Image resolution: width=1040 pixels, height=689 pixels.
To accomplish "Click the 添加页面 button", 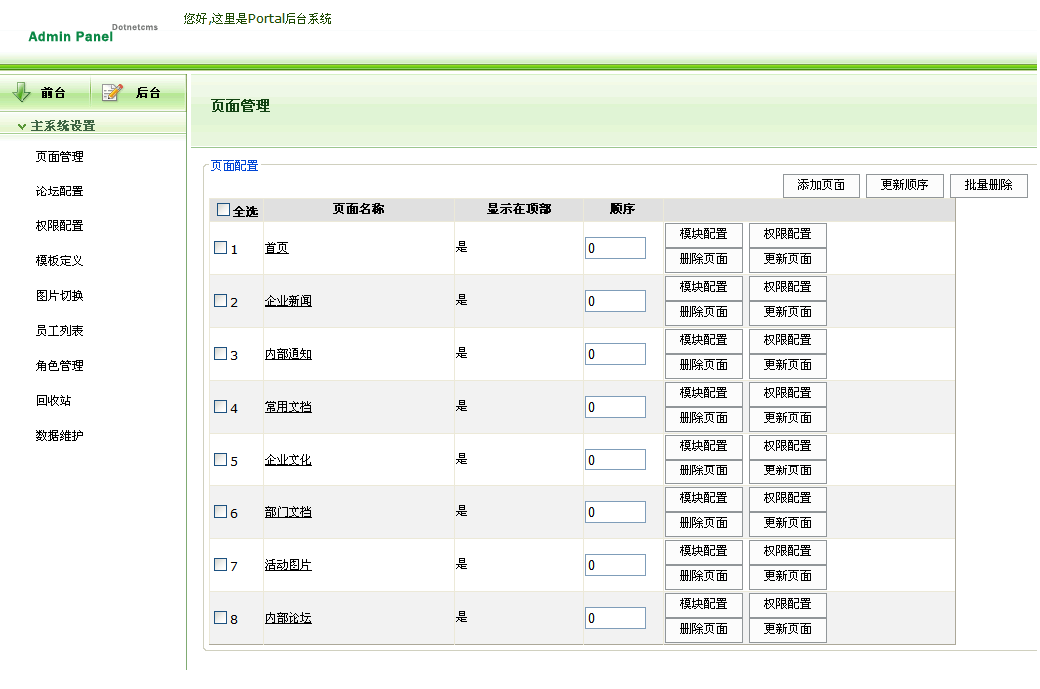I will (x=821, y=186).
